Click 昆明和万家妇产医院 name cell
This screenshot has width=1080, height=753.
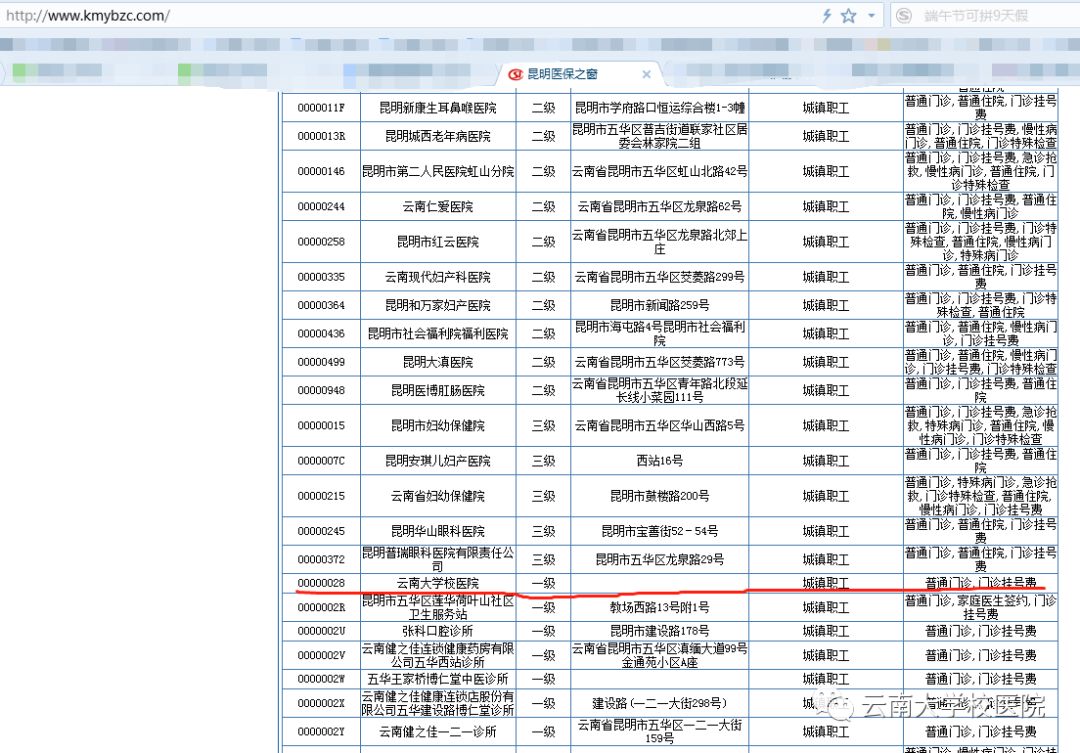click(x=438, y=305)
